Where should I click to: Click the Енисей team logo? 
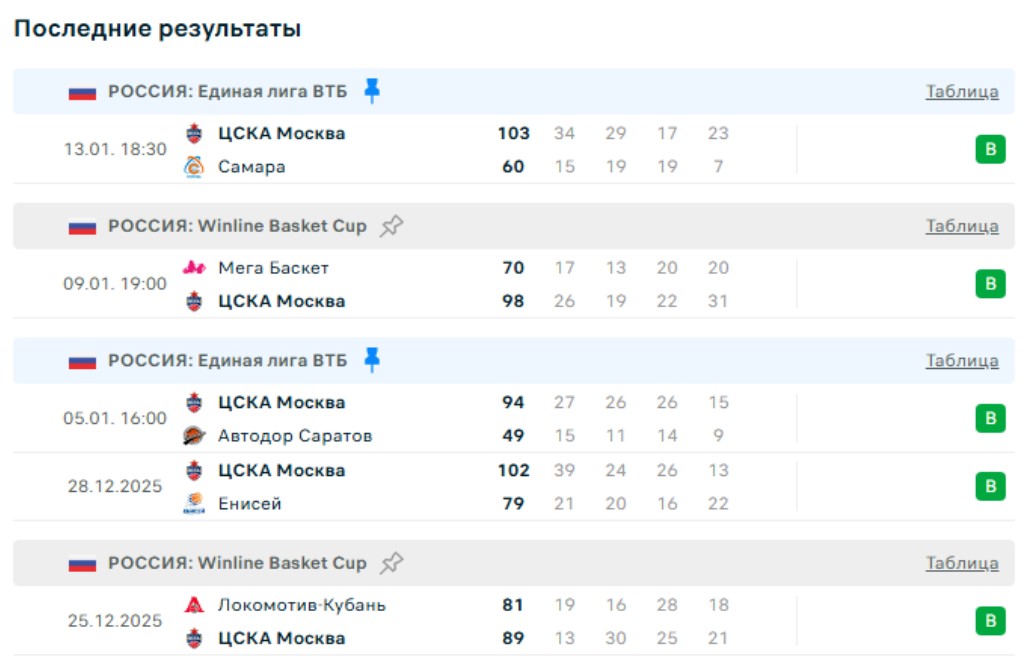(x=194, y=504)
